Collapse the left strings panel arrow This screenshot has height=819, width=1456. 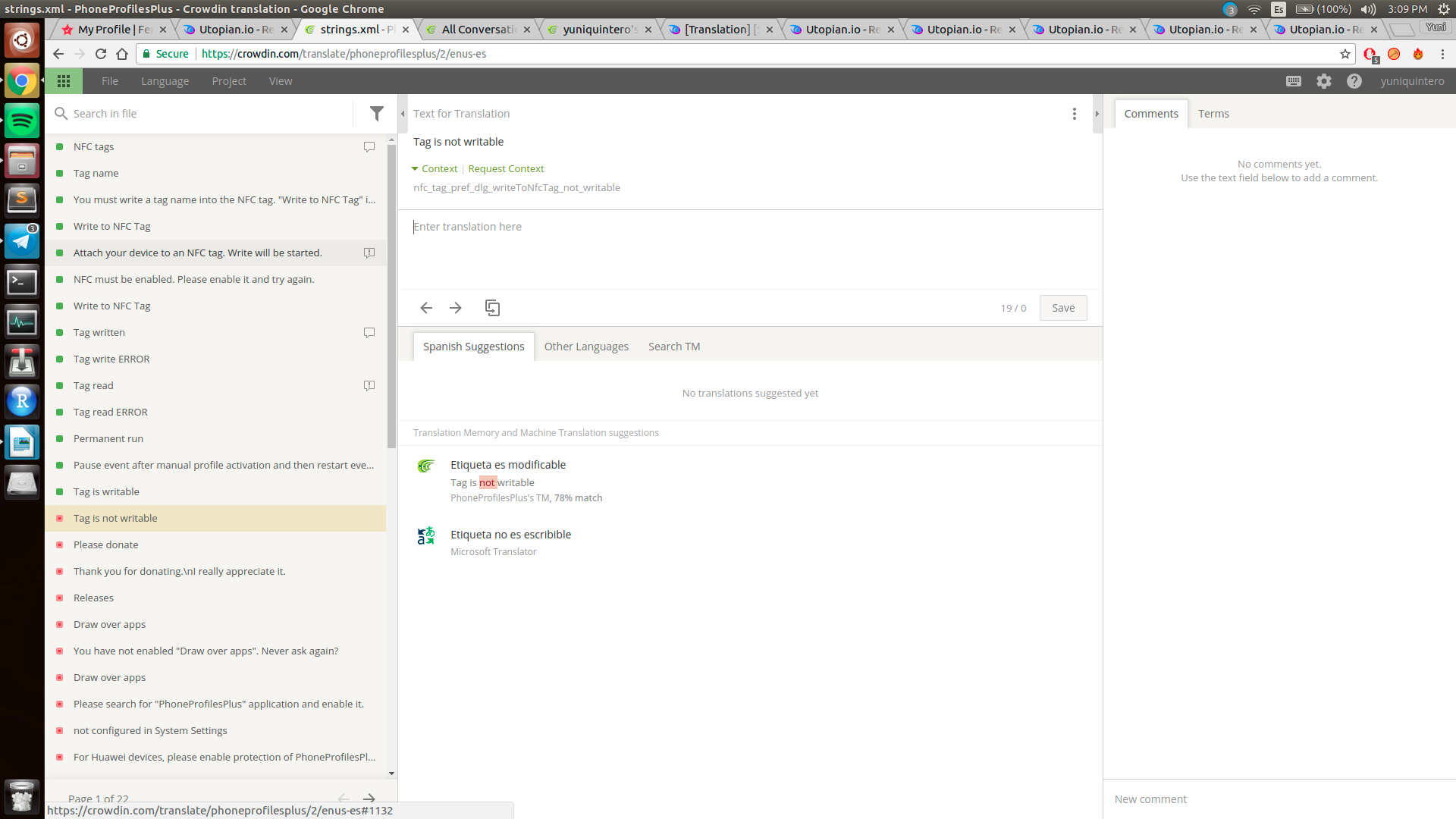[x=403, y=114]
